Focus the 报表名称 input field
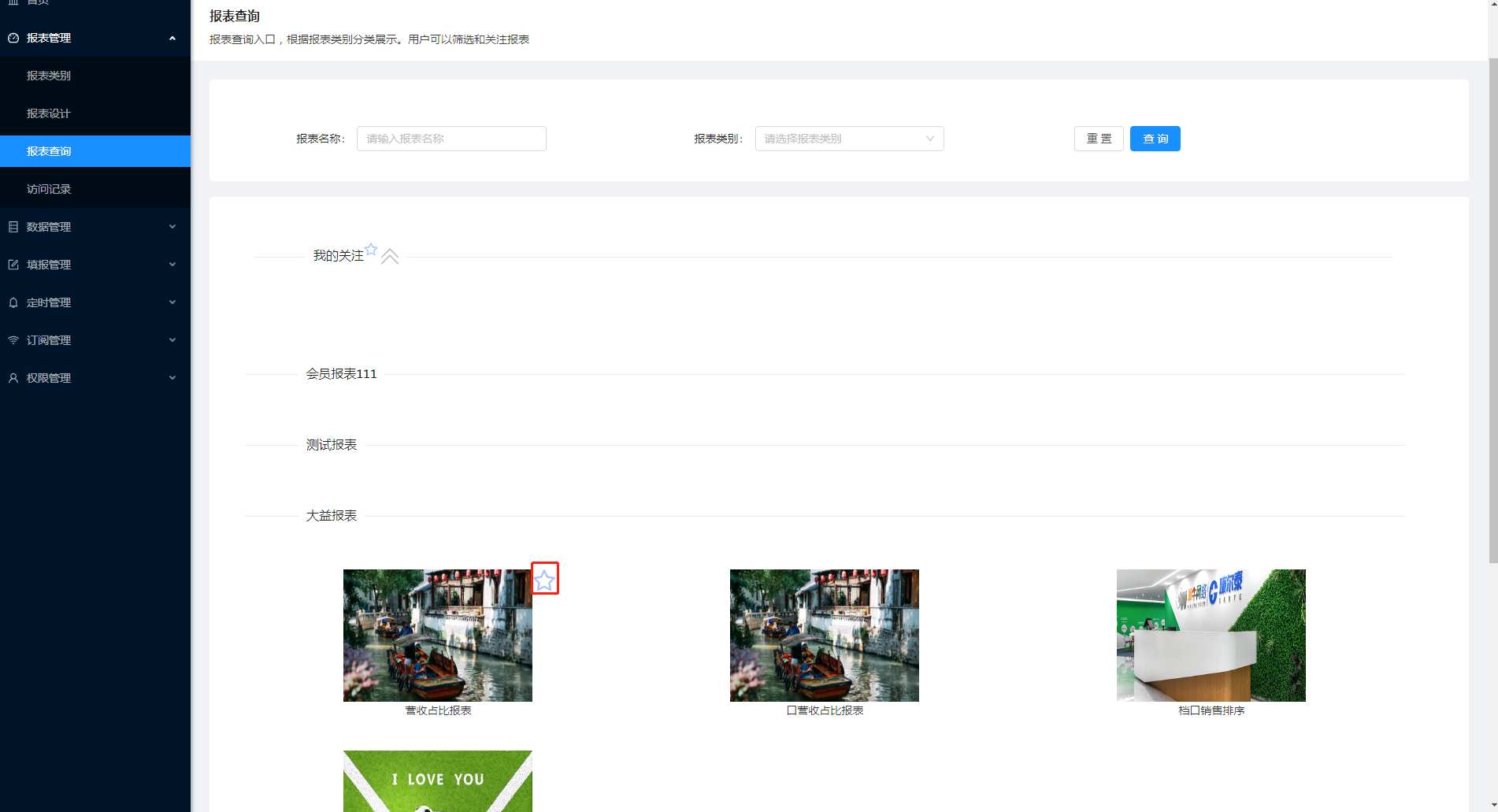This screenshot has height=812, width=1498. click(451, 139)
